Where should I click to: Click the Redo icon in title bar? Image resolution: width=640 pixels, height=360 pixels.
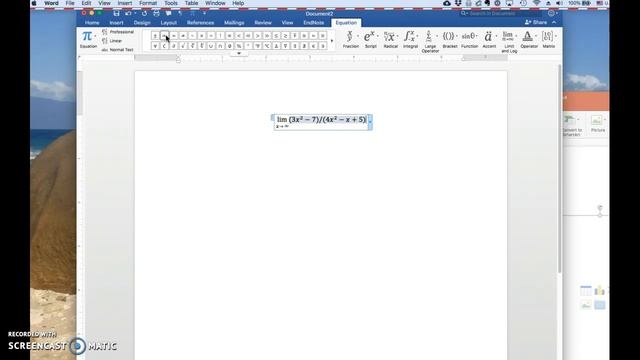[x=144, y=13]
